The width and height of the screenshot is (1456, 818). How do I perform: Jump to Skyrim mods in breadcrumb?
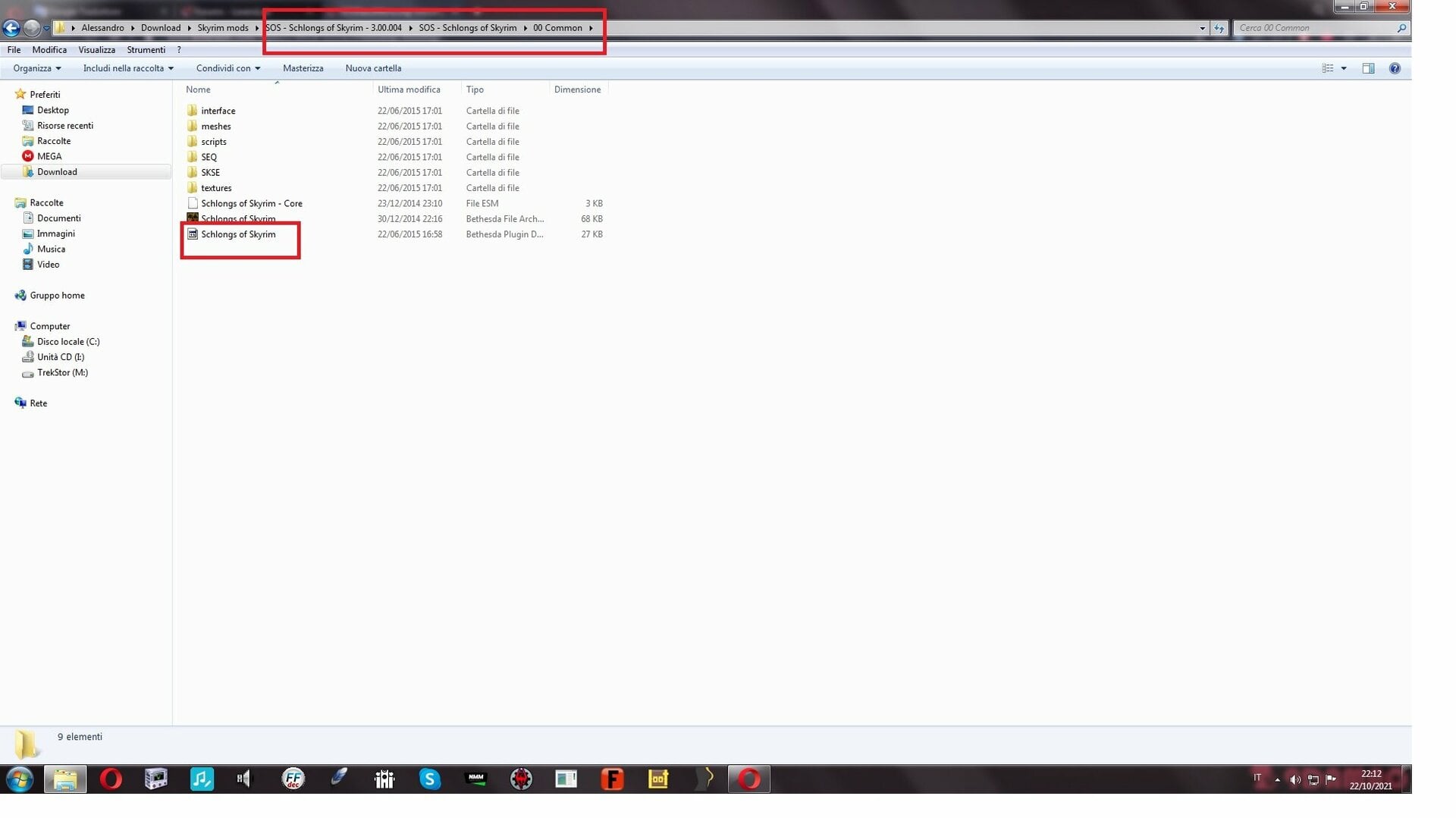pos(223,28)
